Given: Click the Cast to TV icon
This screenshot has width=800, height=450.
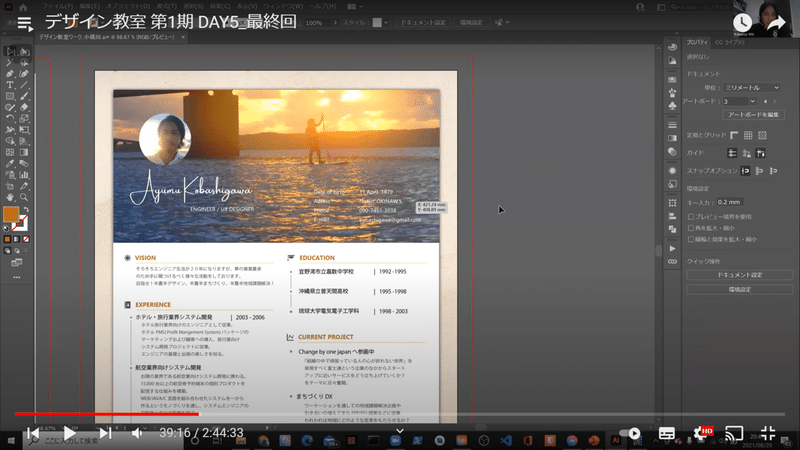Looking at the screenshot, I should pos(734,434).
